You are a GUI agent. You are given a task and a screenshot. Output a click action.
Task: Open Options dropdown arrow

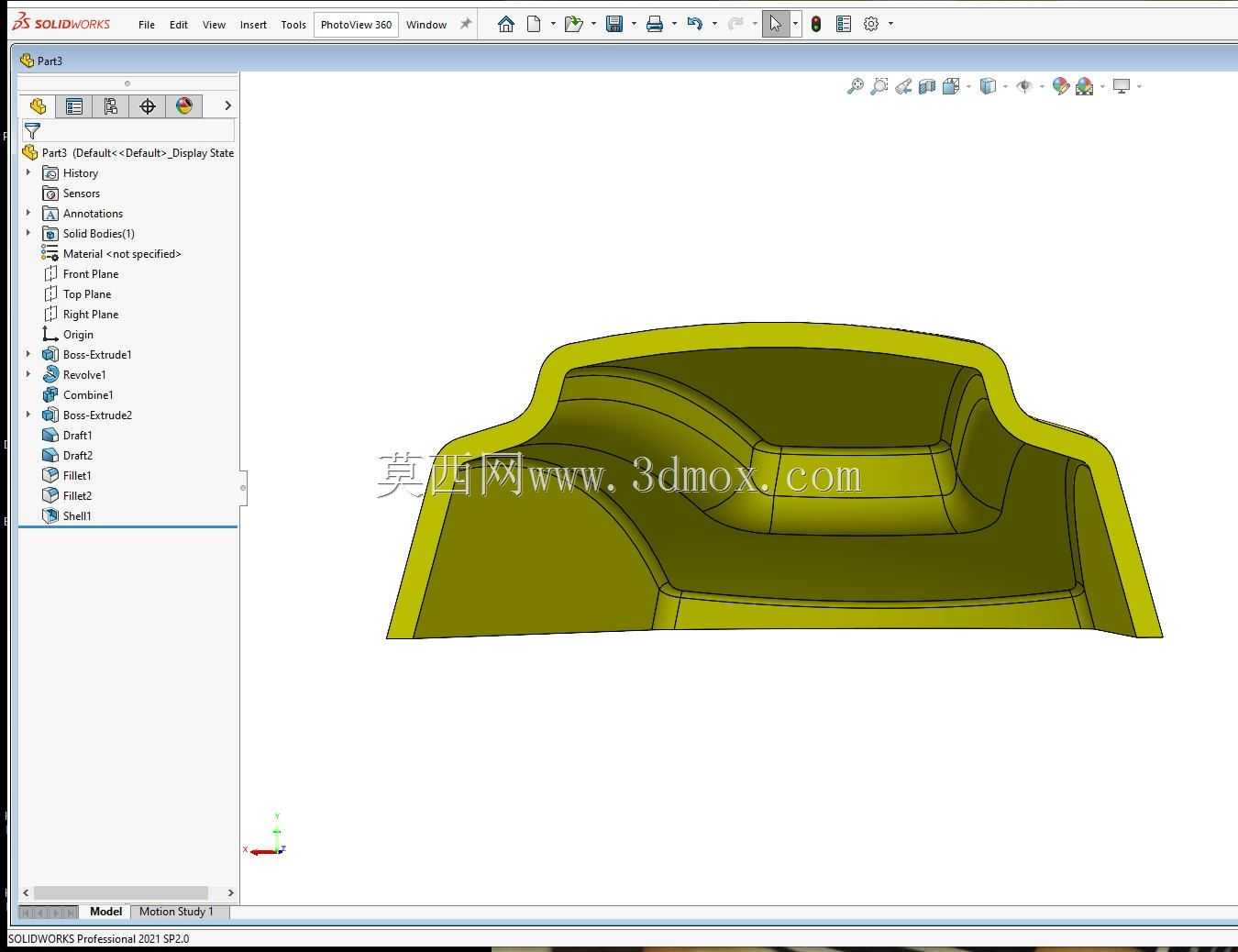[890, 24]
